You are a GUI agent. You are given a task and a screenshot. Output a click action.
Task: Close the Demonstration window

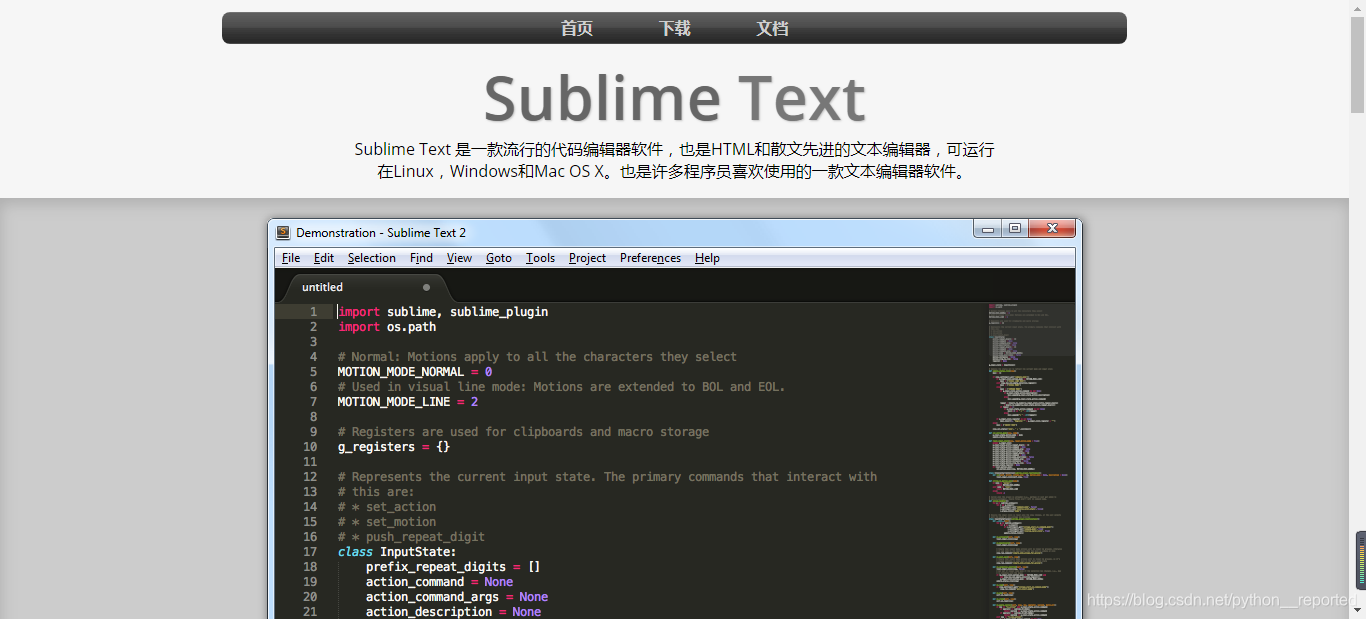(1052, 229)
